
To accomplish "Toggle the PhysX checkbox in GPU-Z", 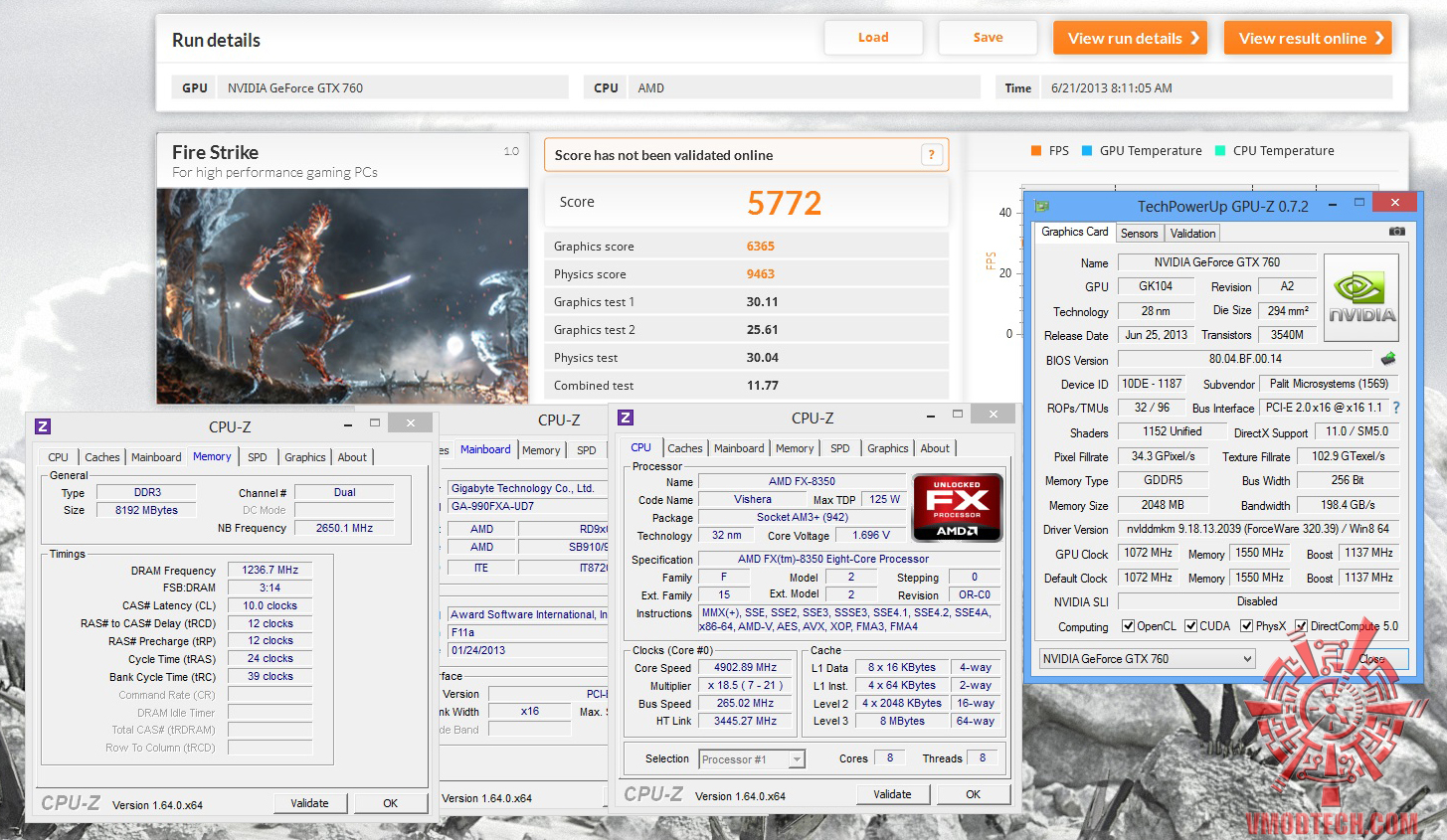I will pos(1247,626).
